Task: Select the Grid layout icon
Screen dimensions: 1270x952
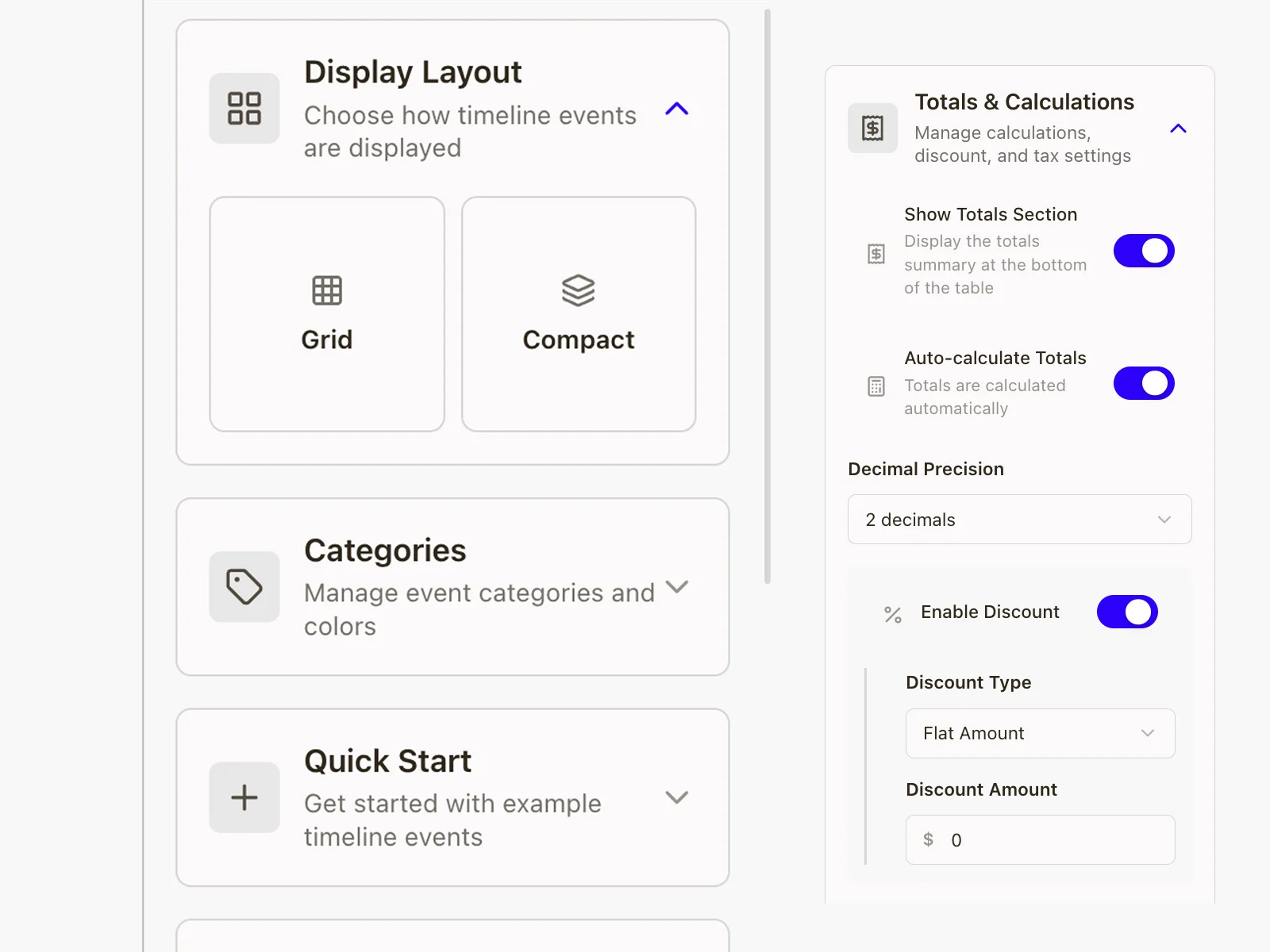Action: click(325, 289)
